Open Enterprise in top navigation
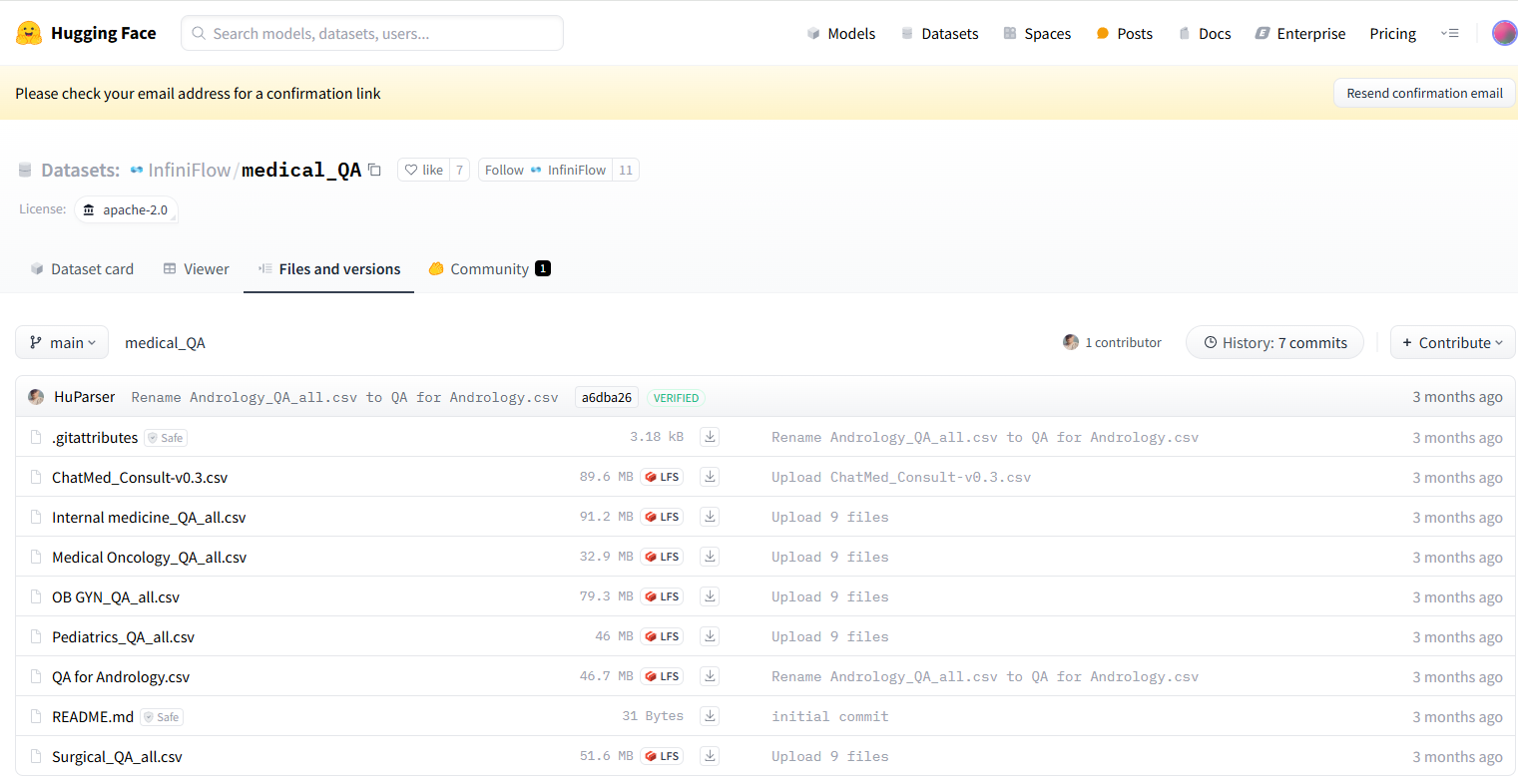The image size is (1518, 784). point(1300,34)
